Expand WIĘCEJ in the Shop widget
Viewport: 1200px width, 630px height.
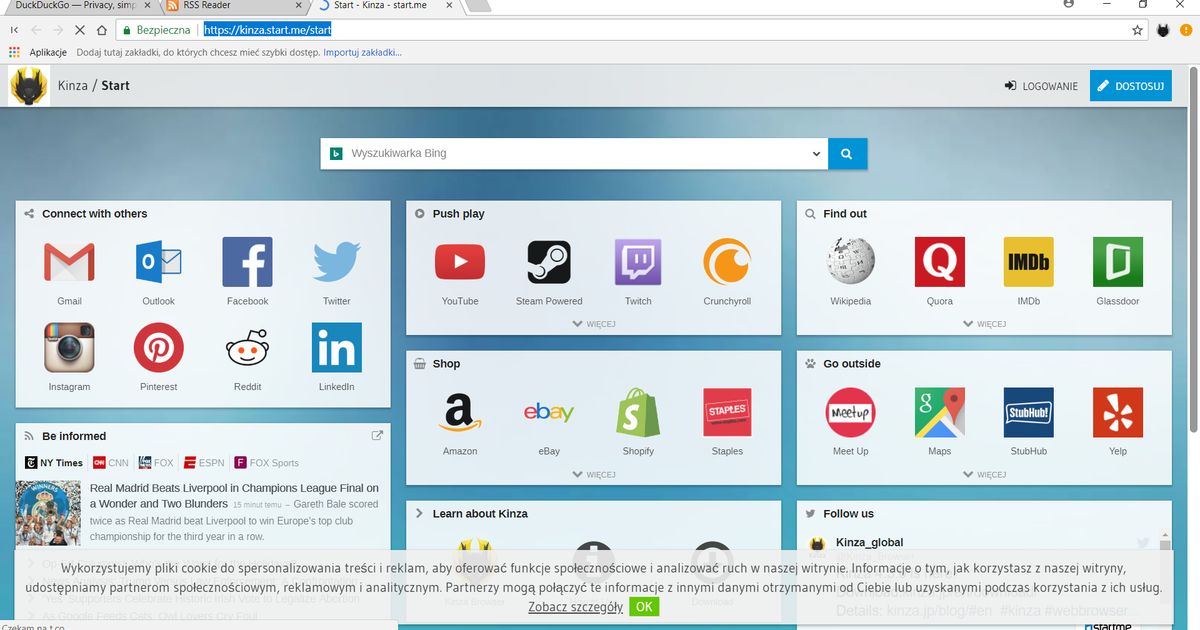(x=594, y=474)
